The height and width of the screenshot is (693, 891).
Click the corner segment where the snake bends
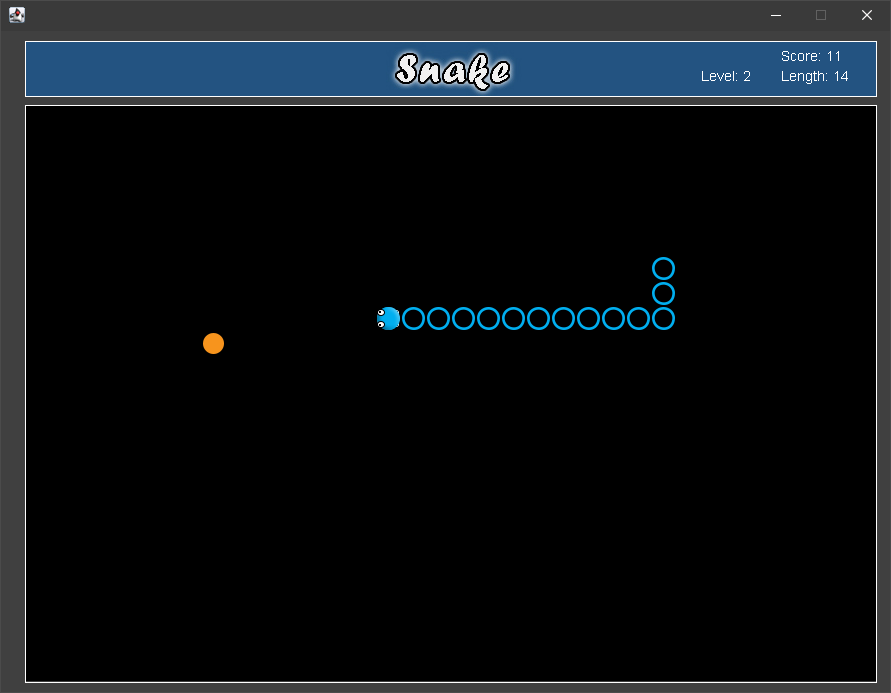pos(664,319)
